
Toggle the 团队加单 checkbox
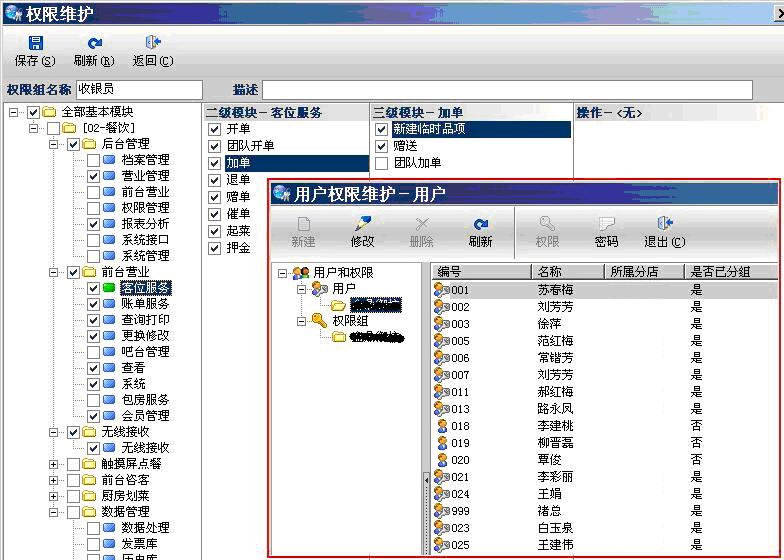click(381, 163)
